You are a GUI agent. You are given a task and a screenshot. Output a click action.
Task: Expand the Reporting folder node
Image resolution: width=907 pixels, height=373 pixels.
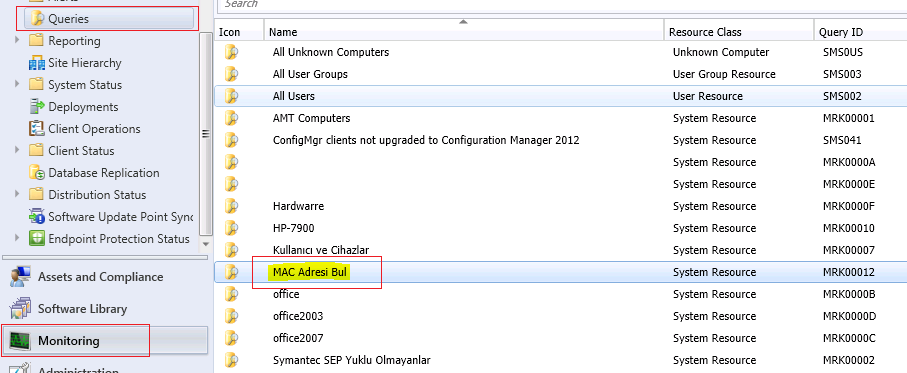coord(17,40)
